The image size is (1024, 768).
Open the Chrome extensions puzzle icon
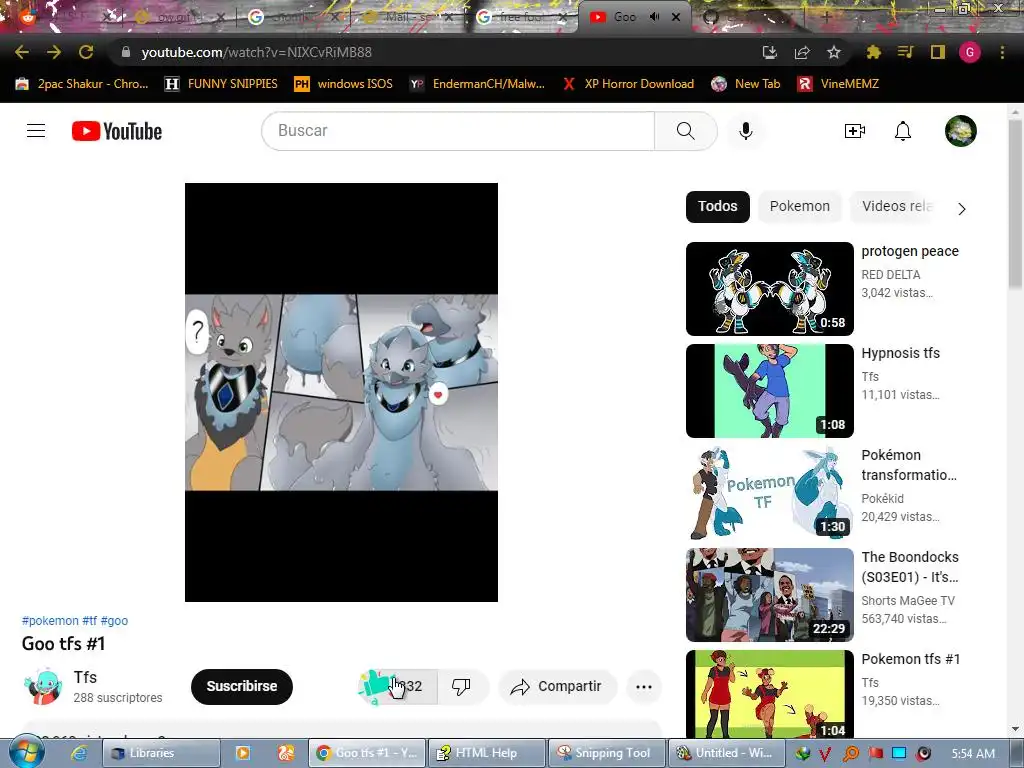coord(873,52)
